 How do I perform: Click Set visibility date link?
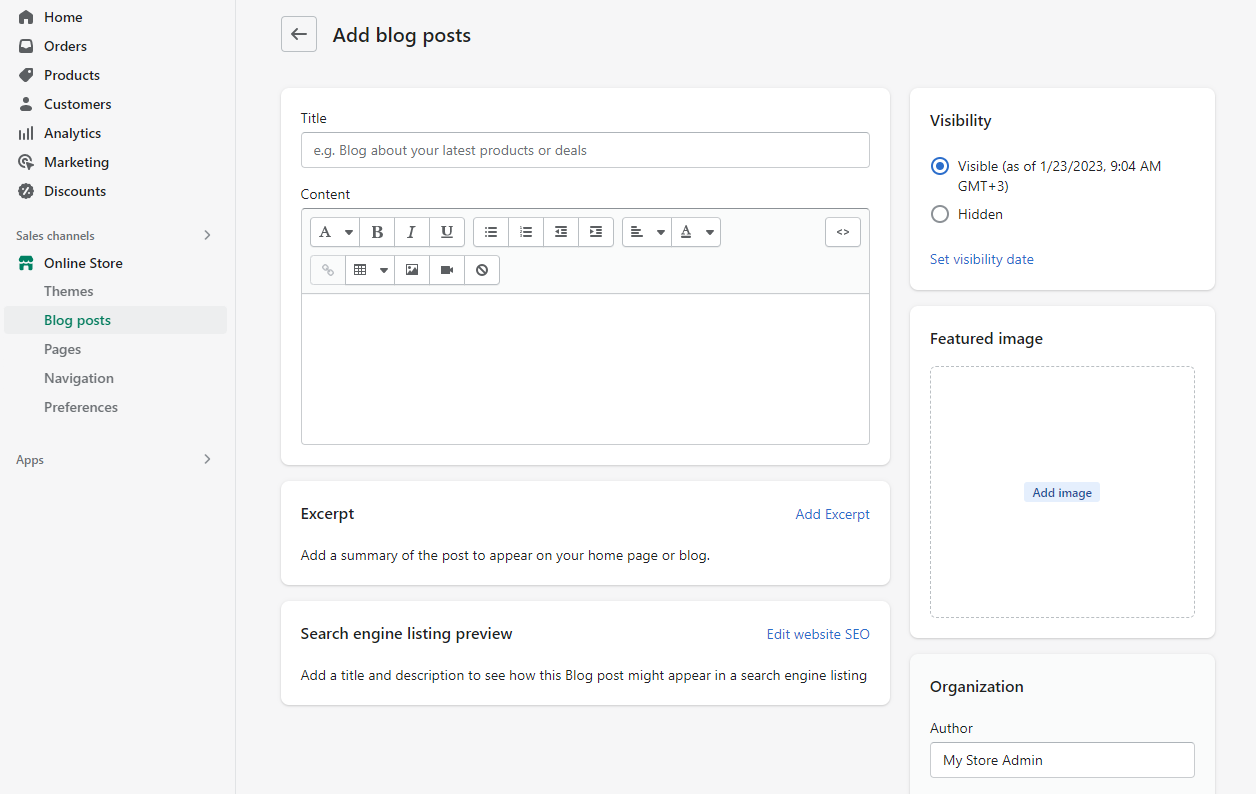[x=981, y=259]
